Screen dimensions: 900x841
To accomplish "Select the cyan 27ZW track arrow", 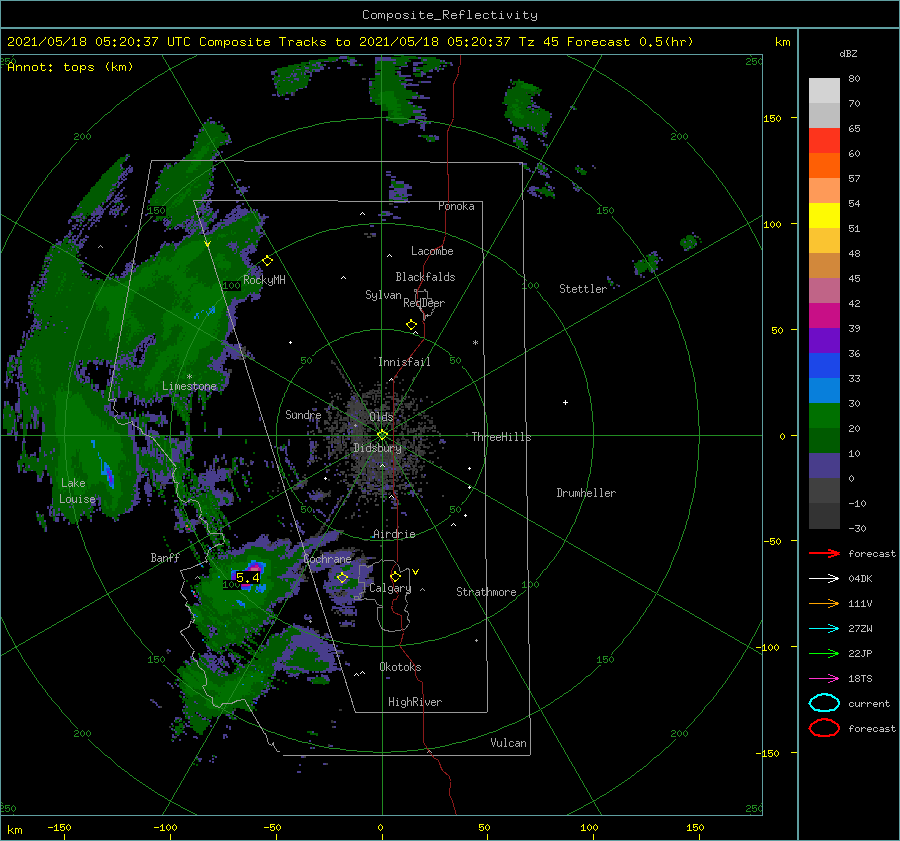I will pos(824,629).
